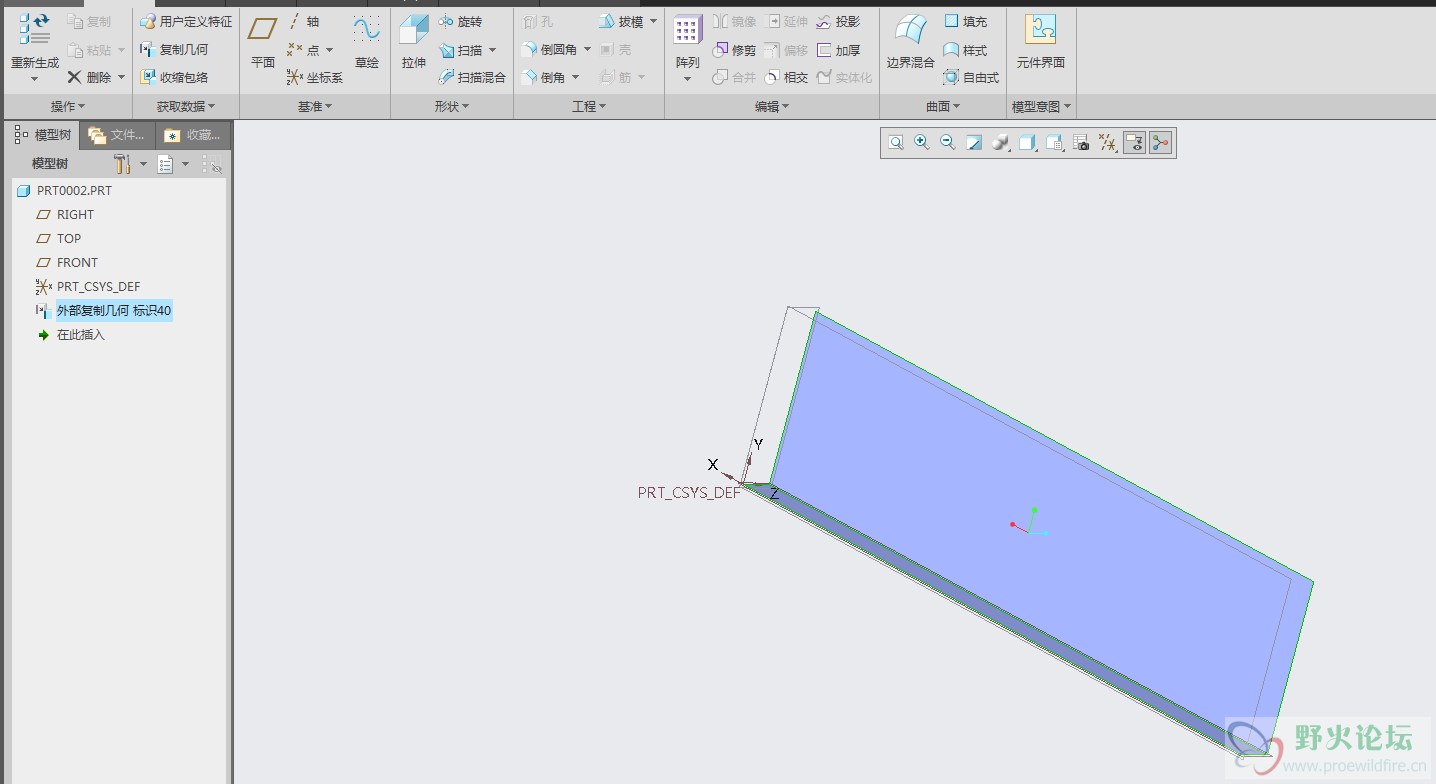Toggle datum display filters icon
Image resolution: width=1436 pixels, height=784 pixels.
(1107, 143)
